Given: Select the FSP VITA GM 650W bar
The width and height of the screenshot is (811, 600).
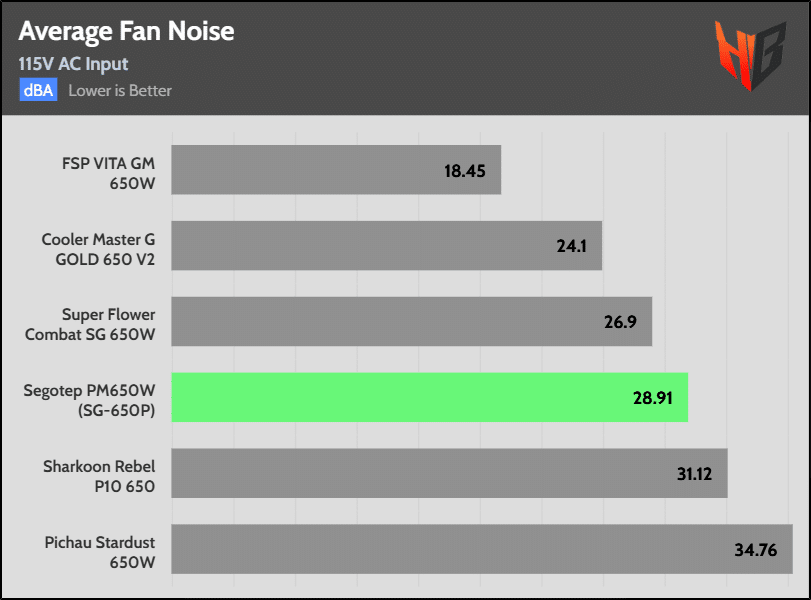Looking at the screenshot, I should point(336,170).
